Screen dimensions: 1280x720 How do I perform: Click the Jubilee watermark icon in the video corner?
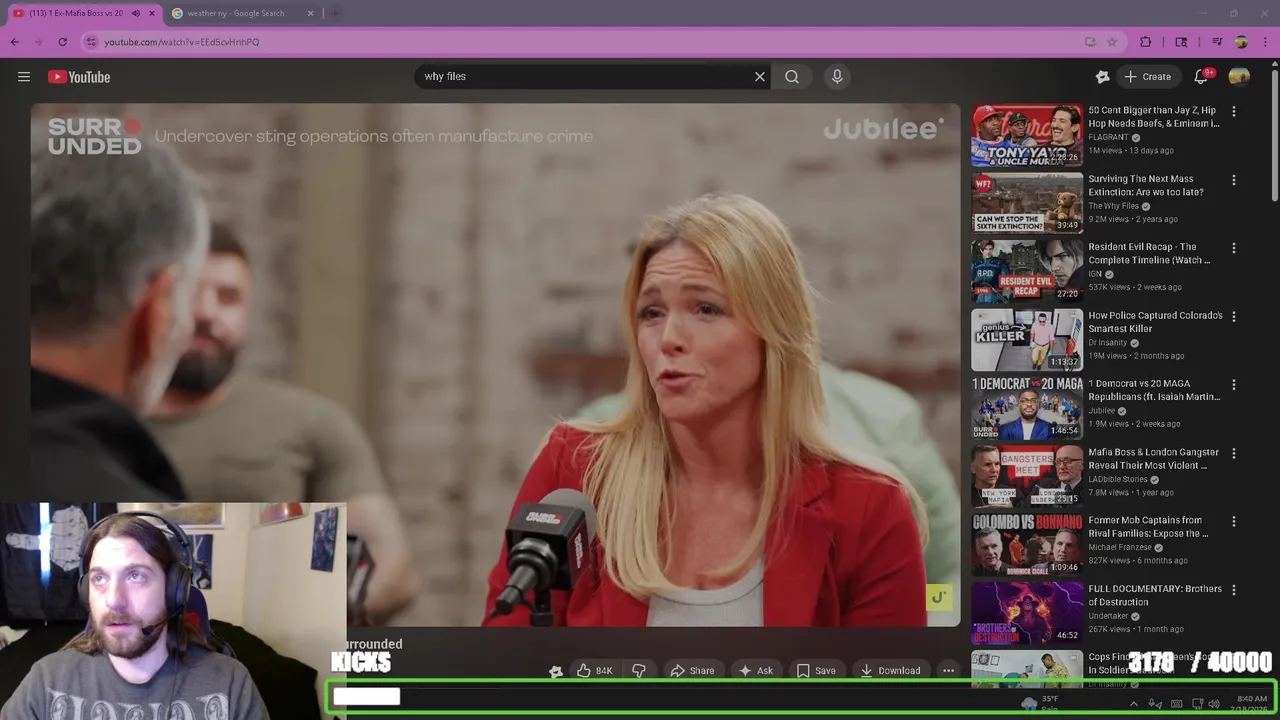(938, 597)
